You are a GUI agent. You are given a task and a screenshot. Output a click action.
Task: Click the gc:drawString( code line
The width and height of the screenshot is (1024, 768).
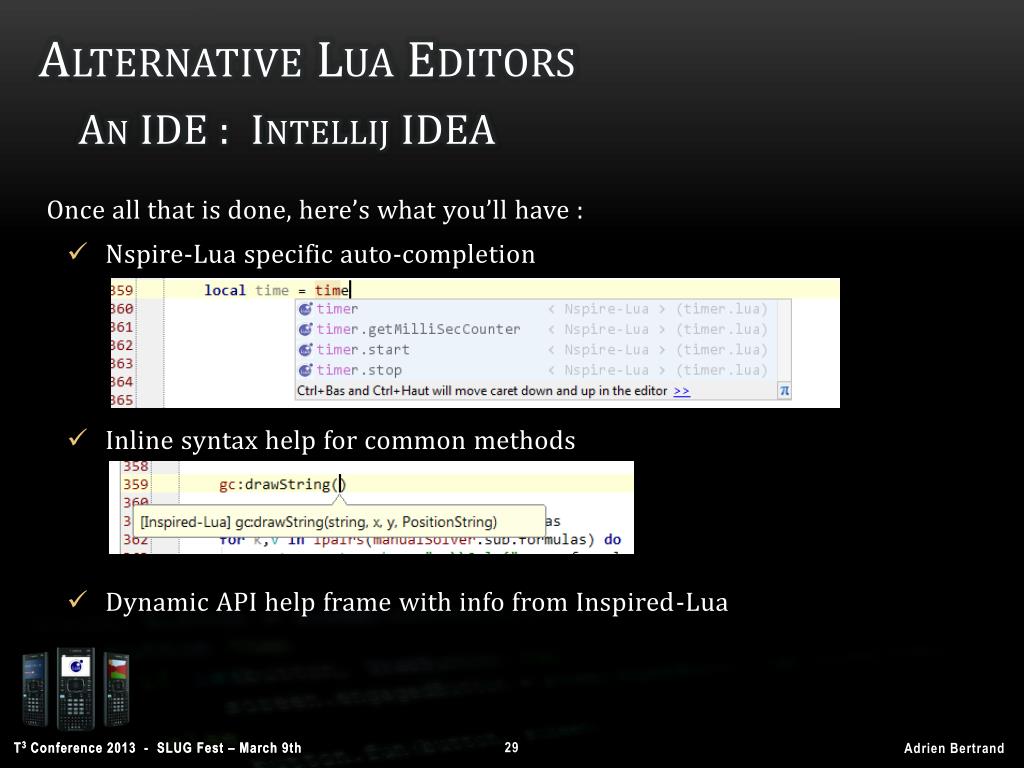282,485
